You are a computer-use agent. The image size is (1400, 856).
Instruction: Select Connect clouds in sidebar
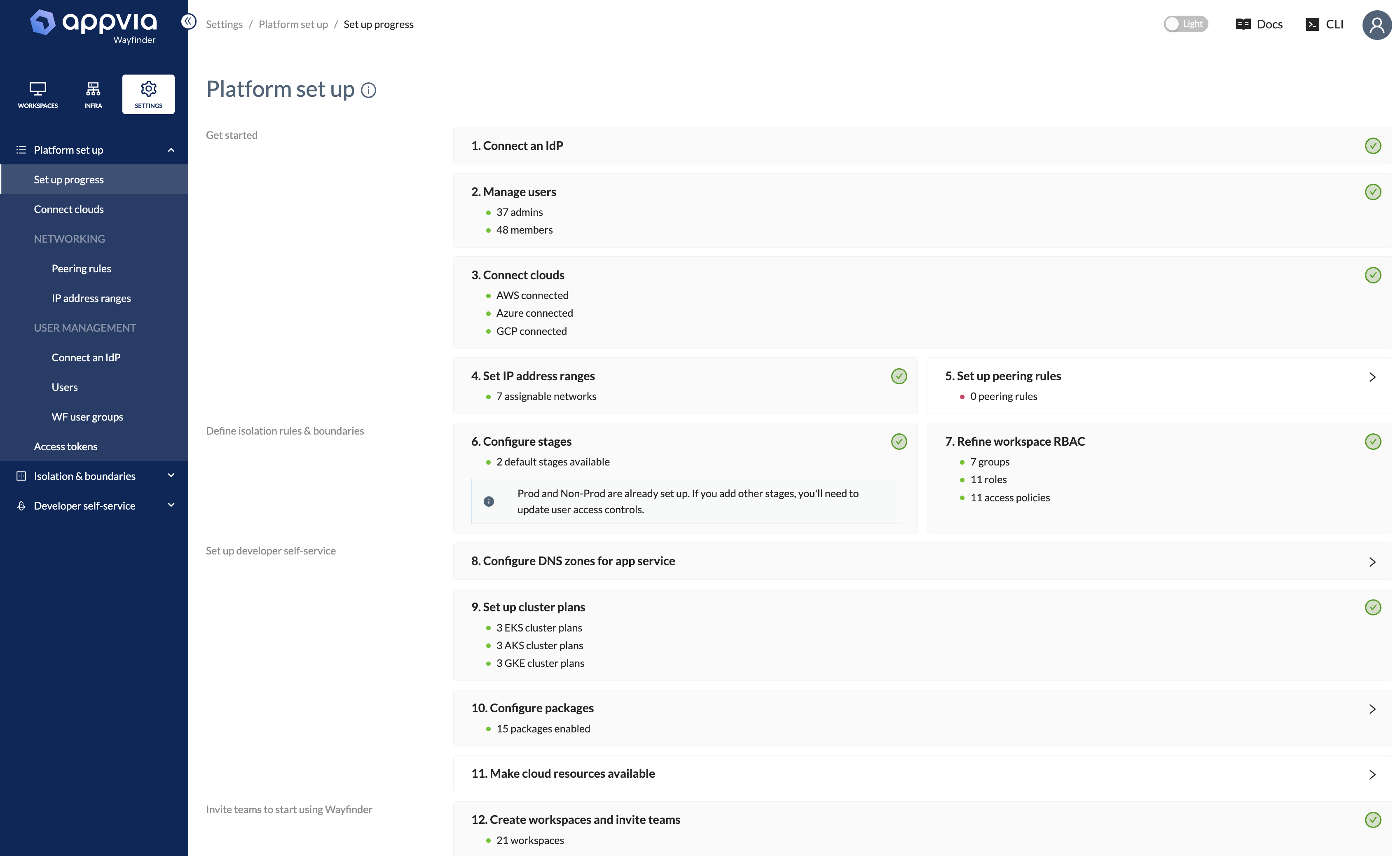coord(69,209)
